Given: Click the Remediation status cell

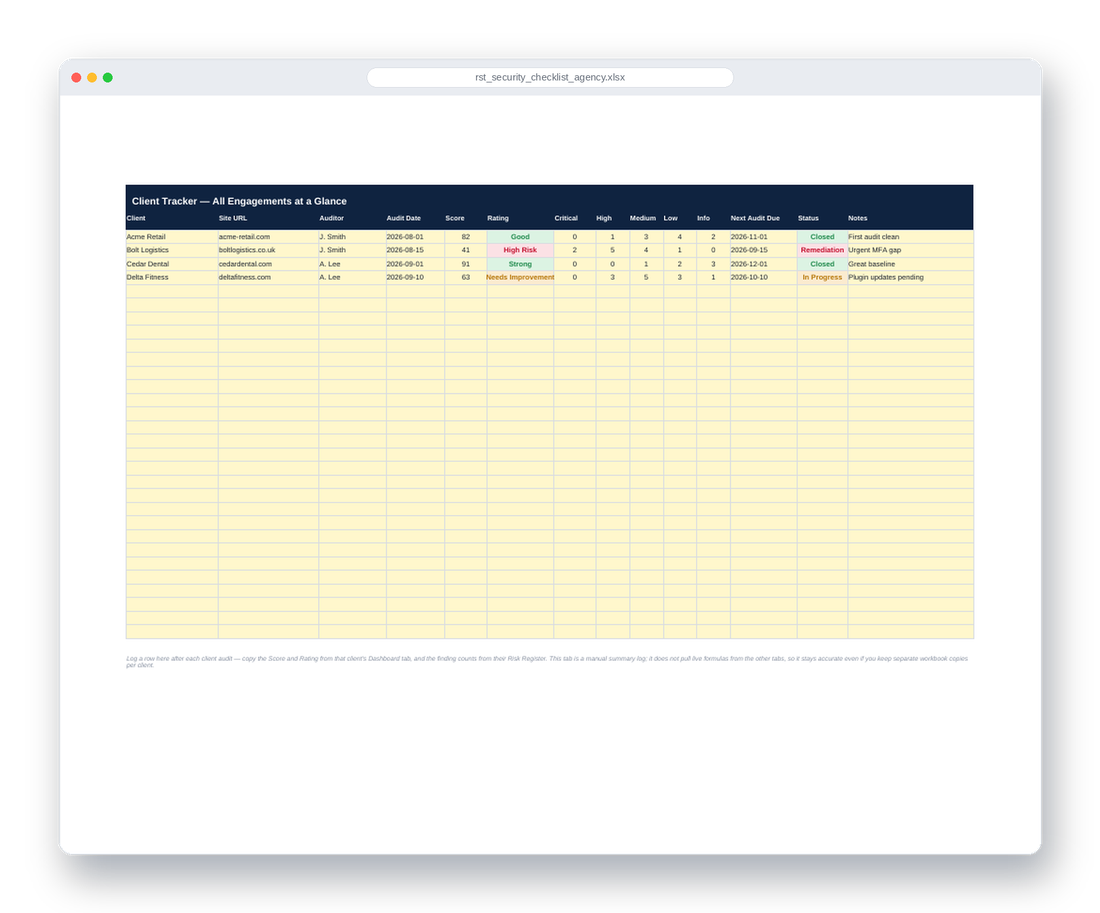Looking at the screenshot, I should pyautogui.click(x=822, y=251).
